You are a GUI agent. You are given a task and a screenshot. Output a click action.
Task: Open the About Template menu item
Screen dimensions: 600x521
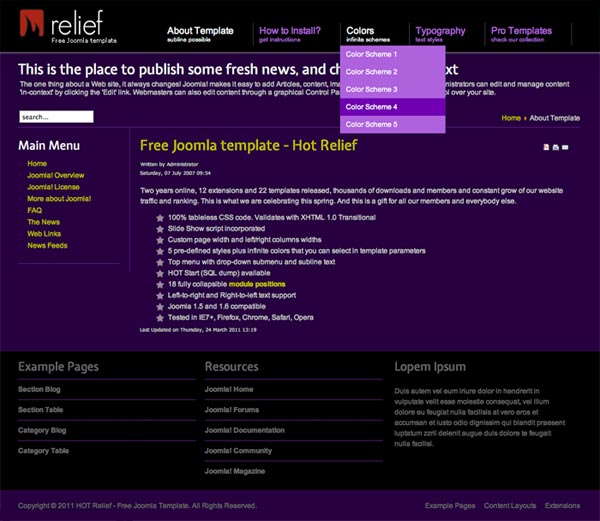200,34
